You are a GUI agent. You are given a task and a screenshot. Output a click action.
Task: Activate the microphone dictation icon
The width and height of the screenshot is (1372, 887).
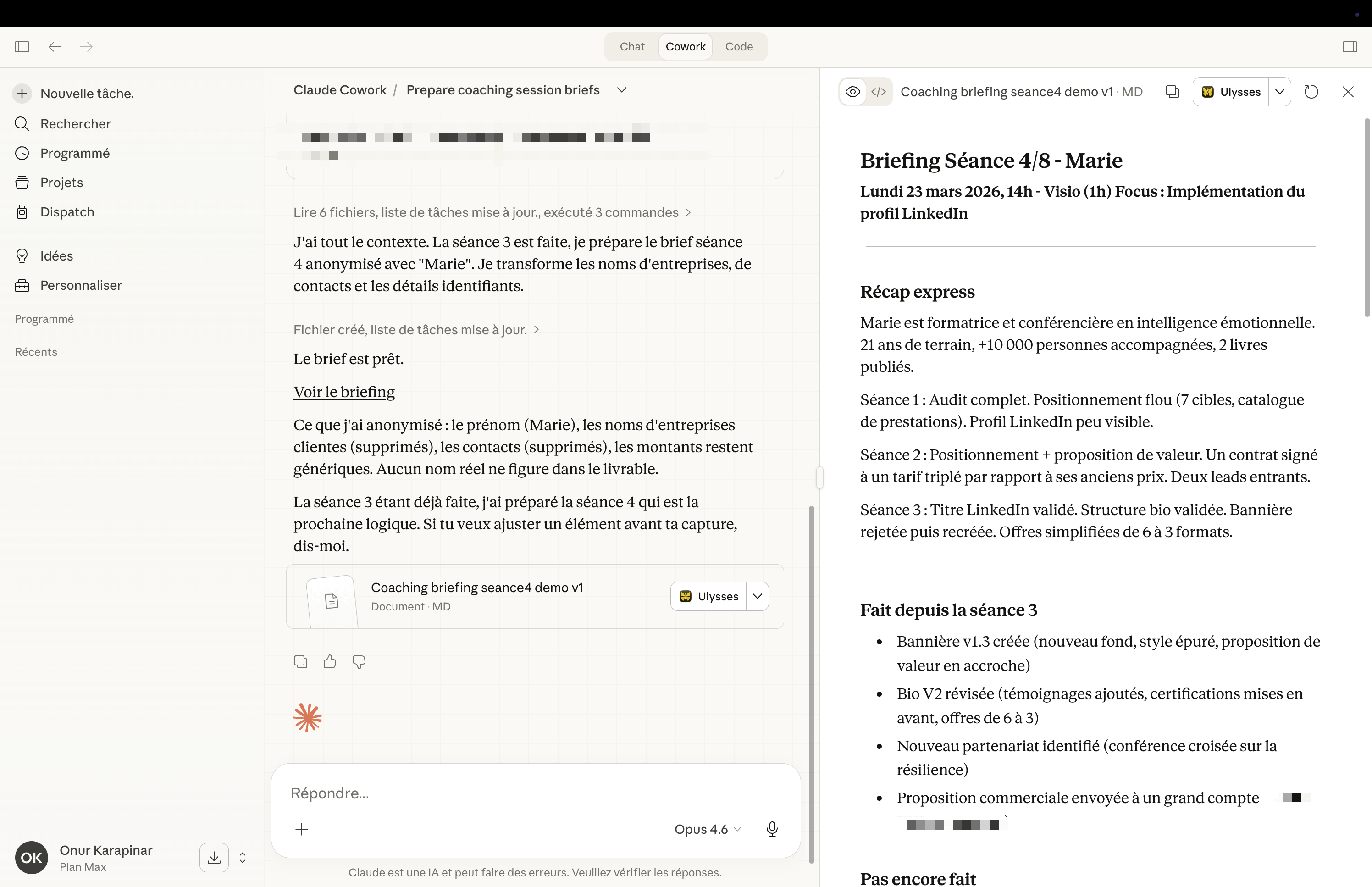(772, 829)
